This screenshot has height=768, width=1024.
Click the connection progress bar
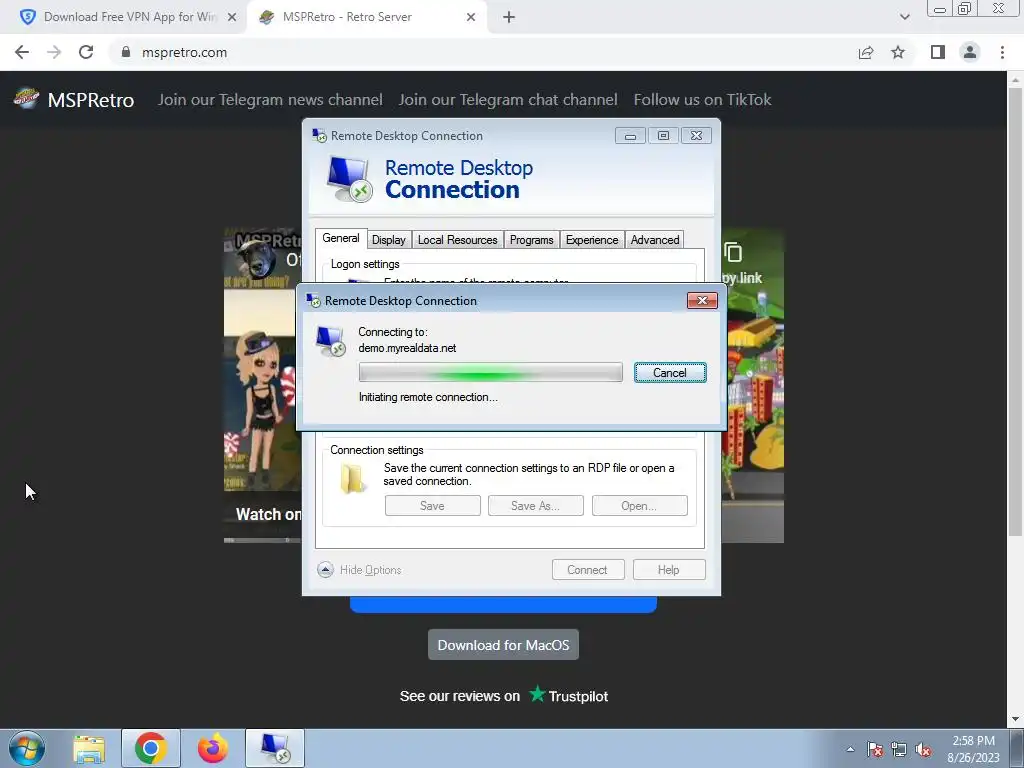click(x=490, y=373)
